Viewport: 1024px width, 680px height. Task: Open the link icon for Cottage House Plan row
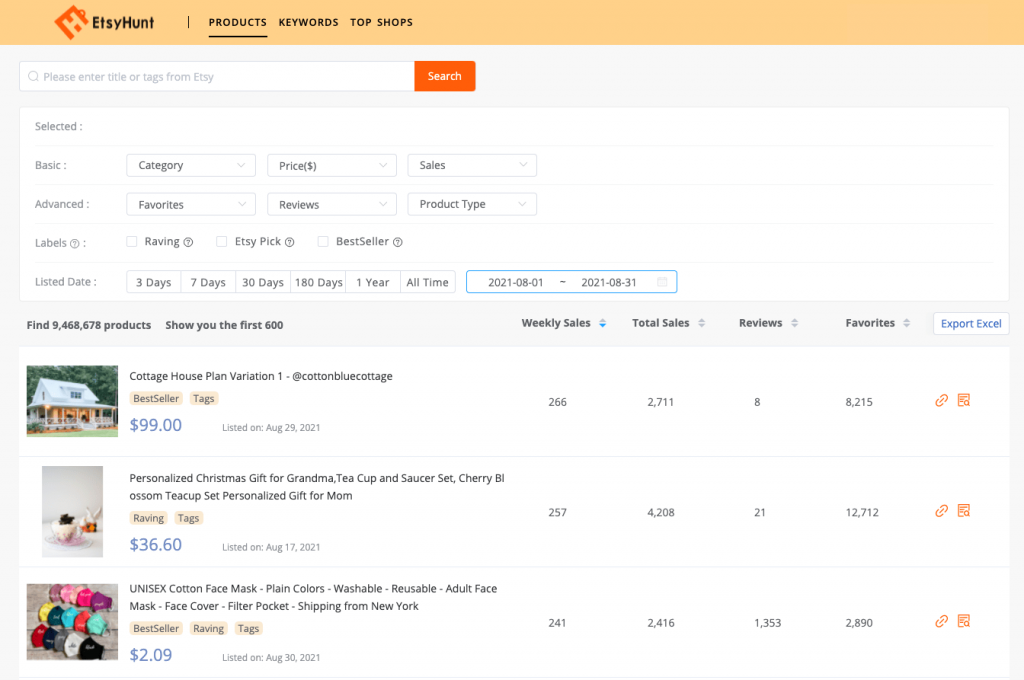point(941,400)
